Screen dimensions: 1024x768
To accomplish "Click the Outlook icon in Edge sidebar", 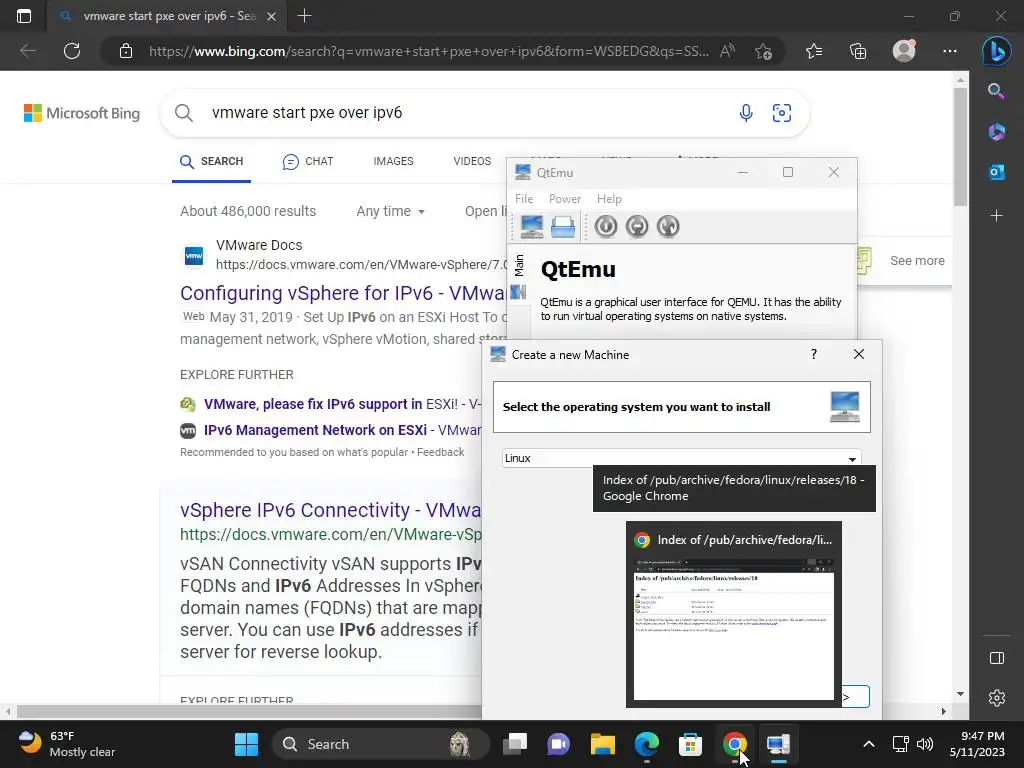I will coord(996,172).
